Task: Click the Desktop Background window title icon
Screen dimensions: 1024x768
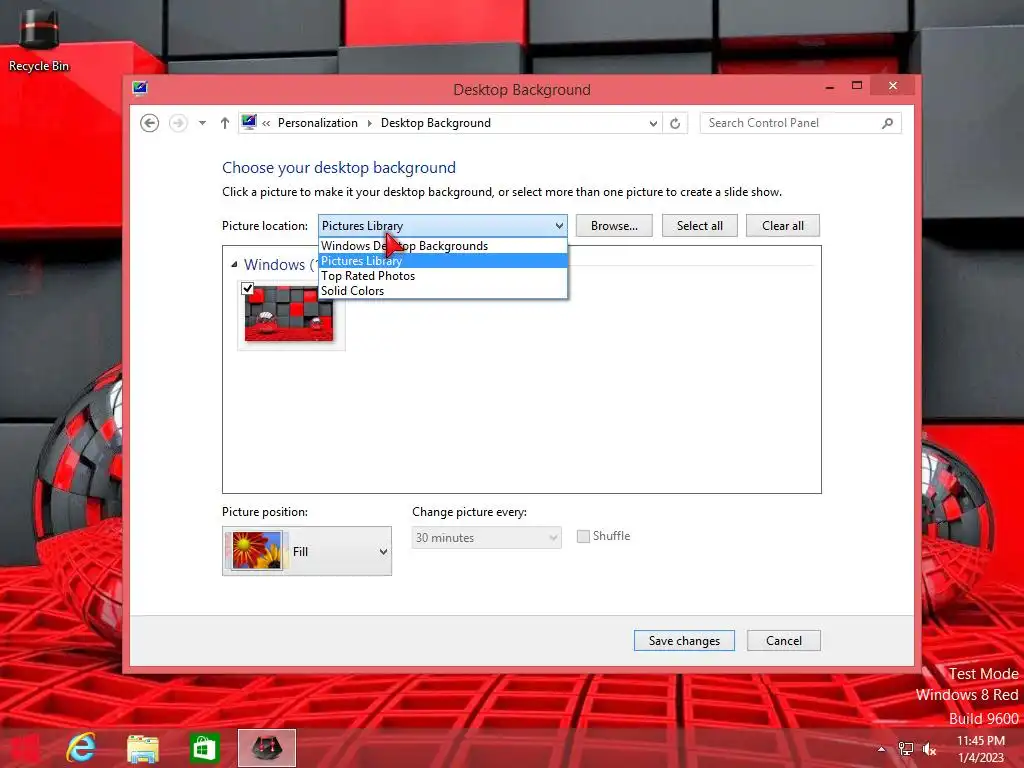Action: pyautogui.click(x=140, y=88)
